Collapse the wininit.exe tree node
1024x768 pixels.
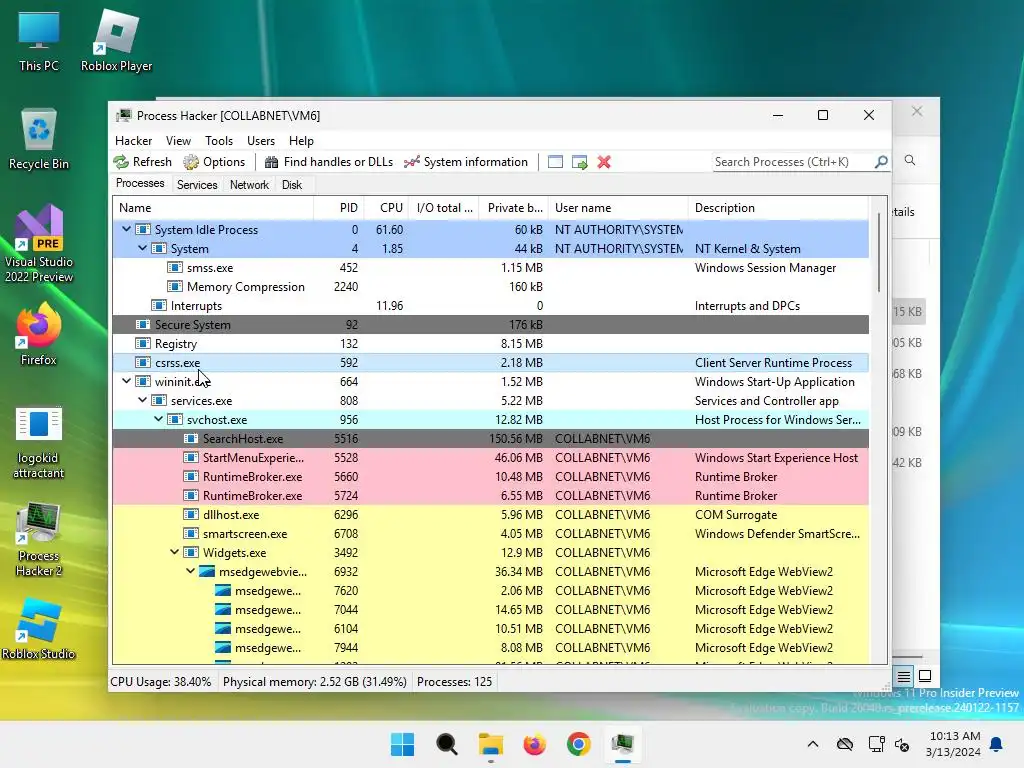point(127,381)
